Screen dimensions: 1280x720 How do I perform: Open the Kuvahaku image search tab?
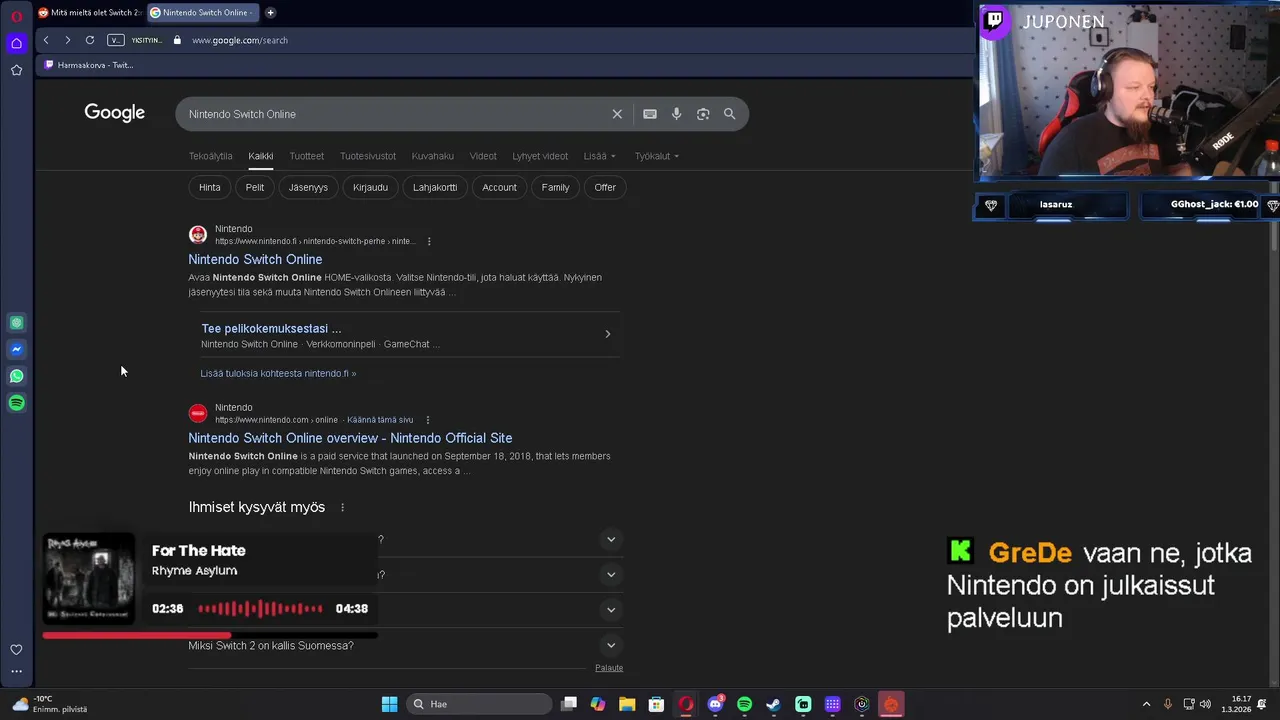point(433,156)
